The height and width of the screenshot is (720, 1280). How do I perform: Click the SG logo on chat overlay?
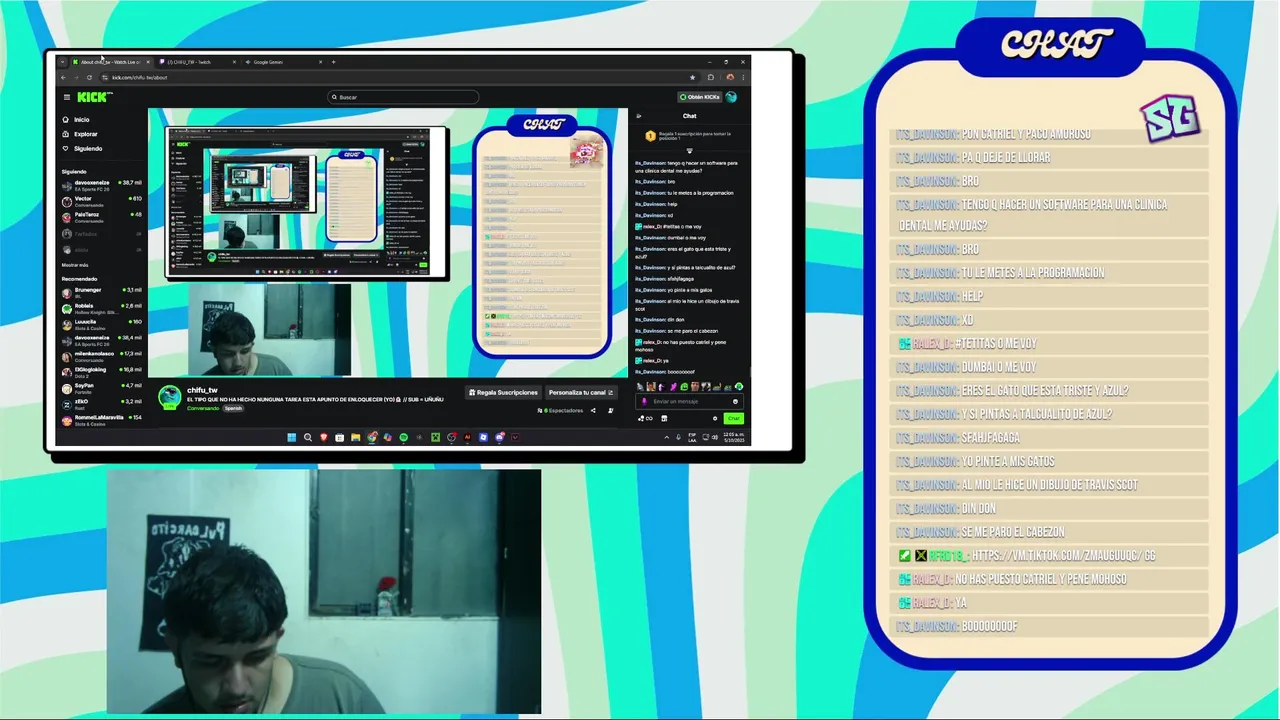(x=1170, y=118)
